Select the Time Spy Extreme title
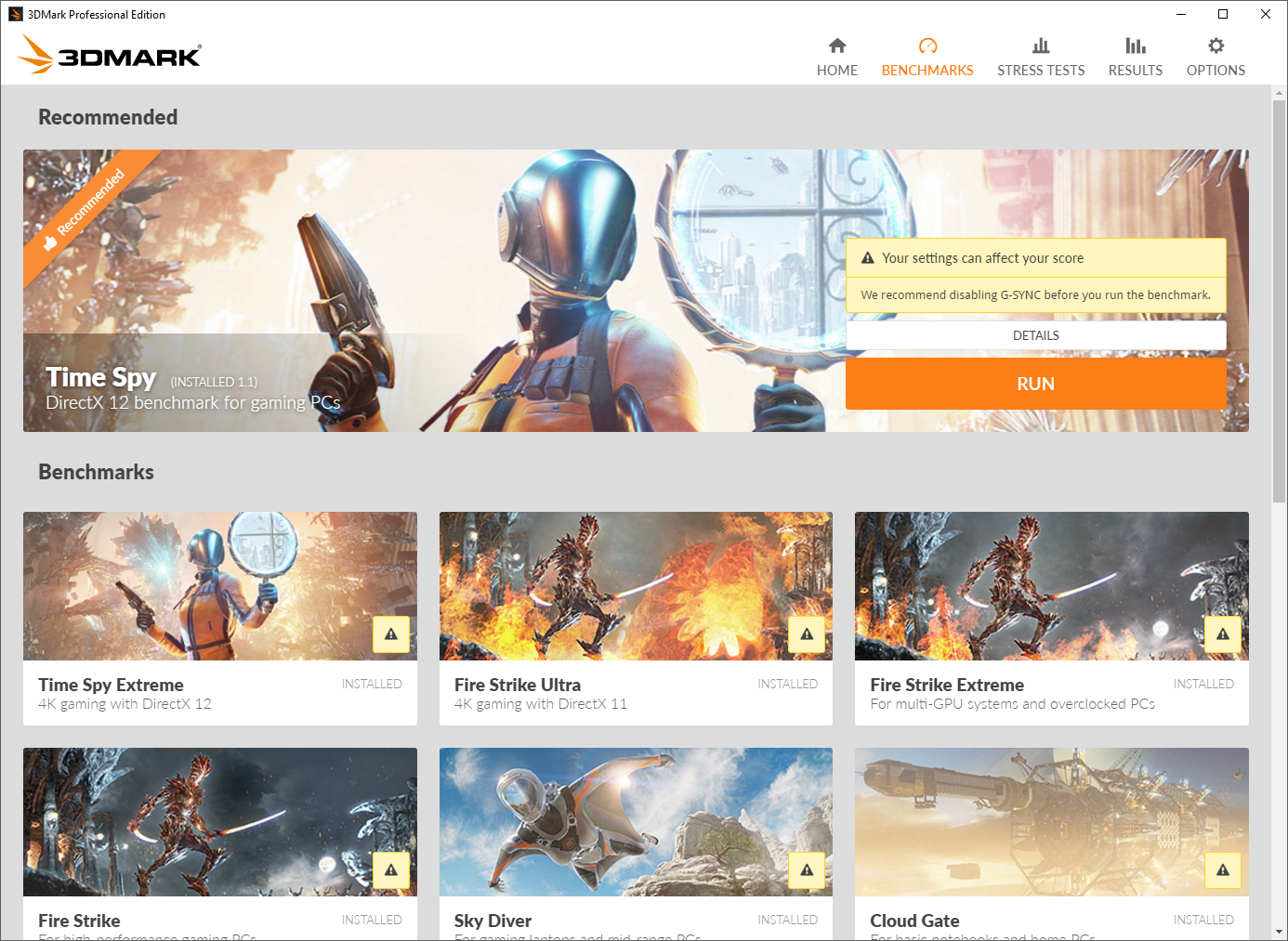The image size is (1288, 941). (111, 685)
